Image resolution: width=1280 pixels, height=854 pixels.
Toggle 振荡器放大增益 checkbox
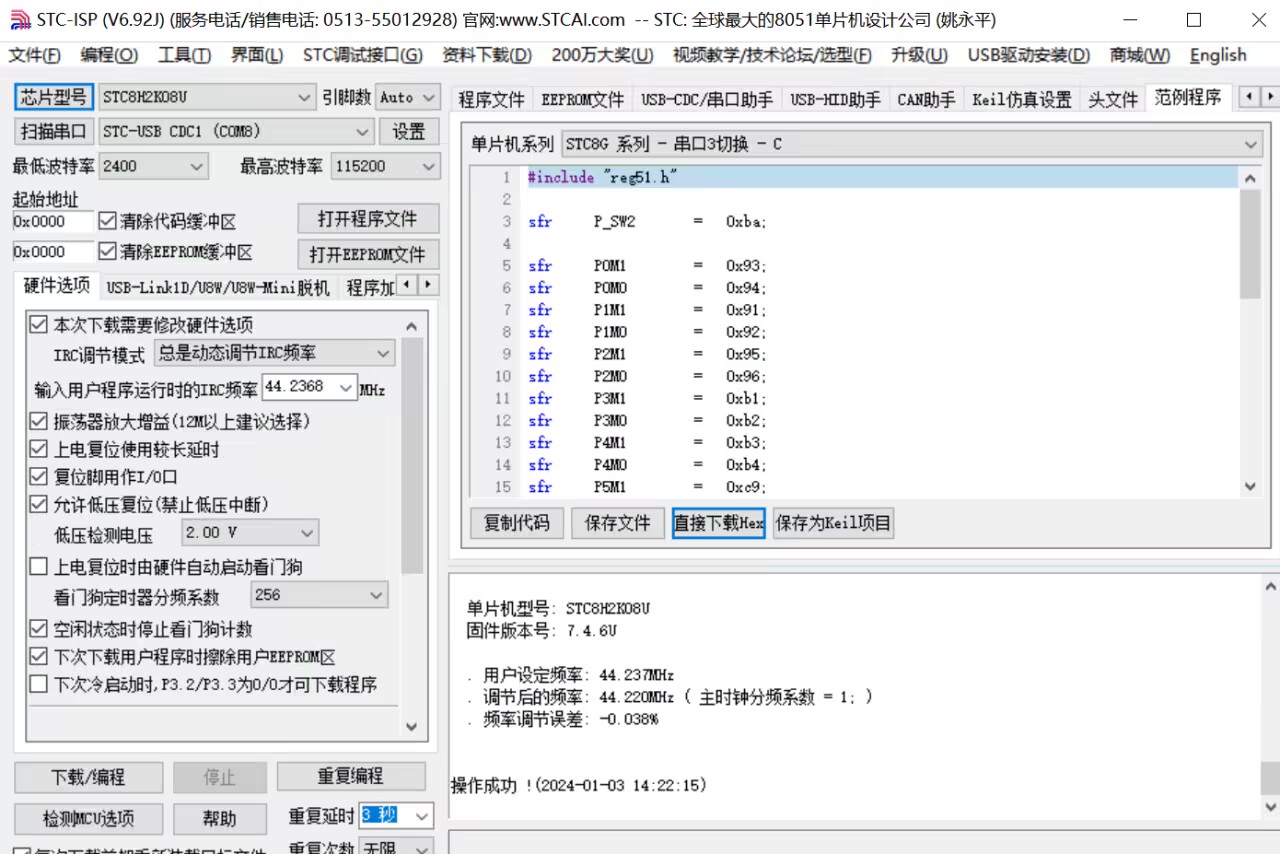pos(39,422)
